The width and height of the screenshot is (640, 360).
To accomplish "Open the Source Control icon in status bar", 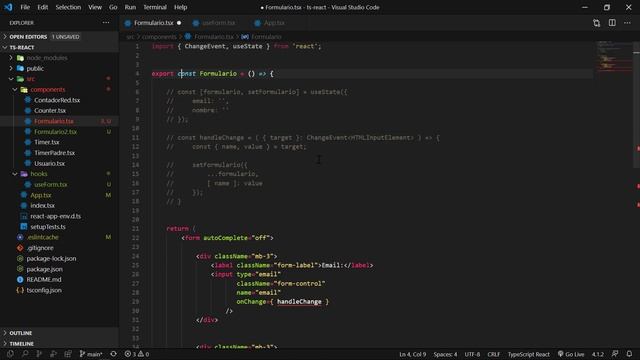I will tap(39, 354).
